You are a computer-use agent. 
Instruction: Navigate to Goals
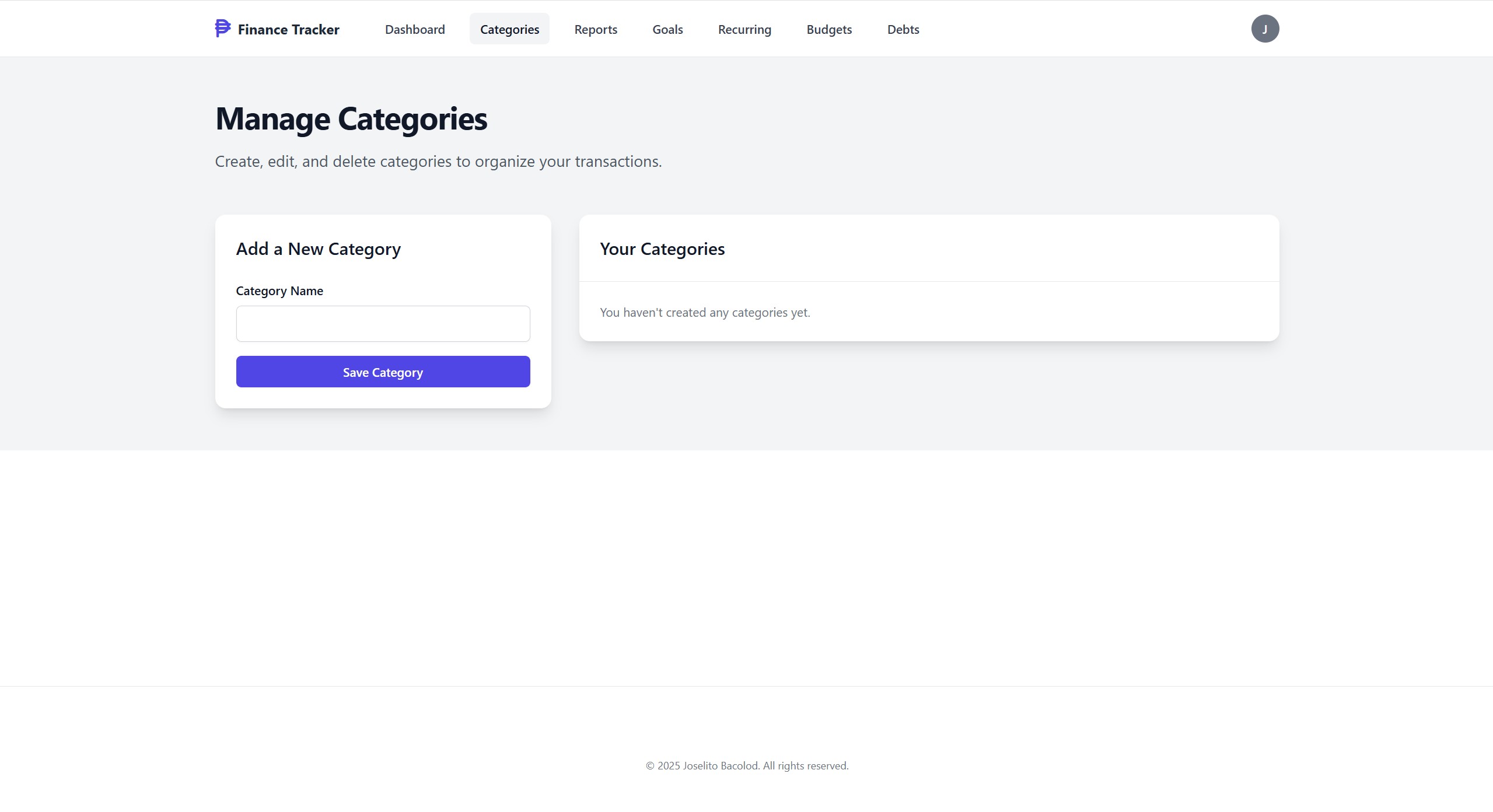[x=667, y=29]
